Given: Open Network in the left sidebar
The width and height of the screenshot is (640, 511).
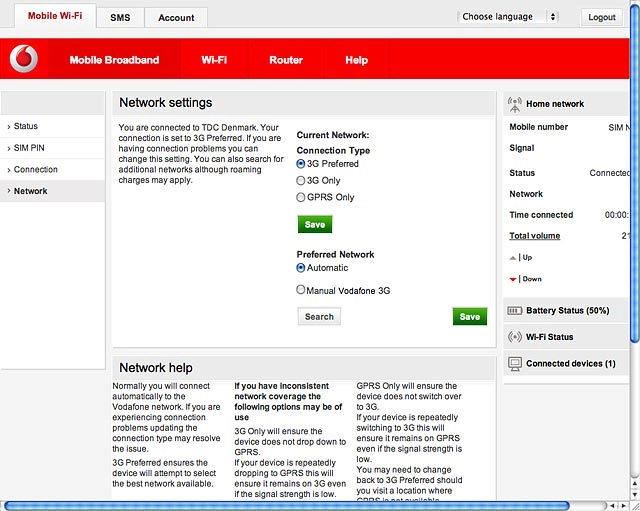Looking at the screenshot, I should [53, 191].
